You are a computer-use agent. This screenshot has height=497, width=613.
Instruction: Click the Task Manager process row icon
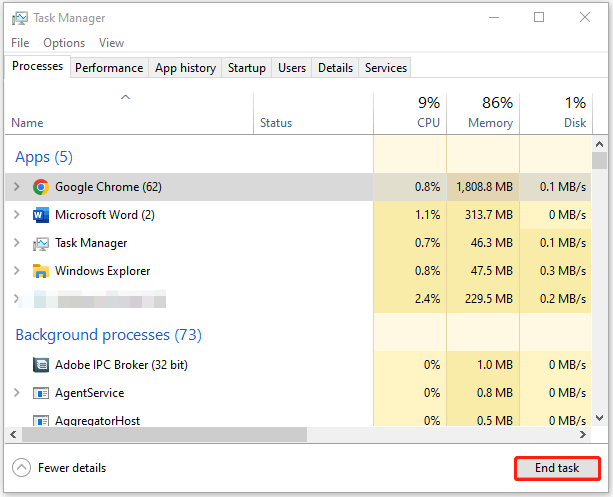(41, 244)
